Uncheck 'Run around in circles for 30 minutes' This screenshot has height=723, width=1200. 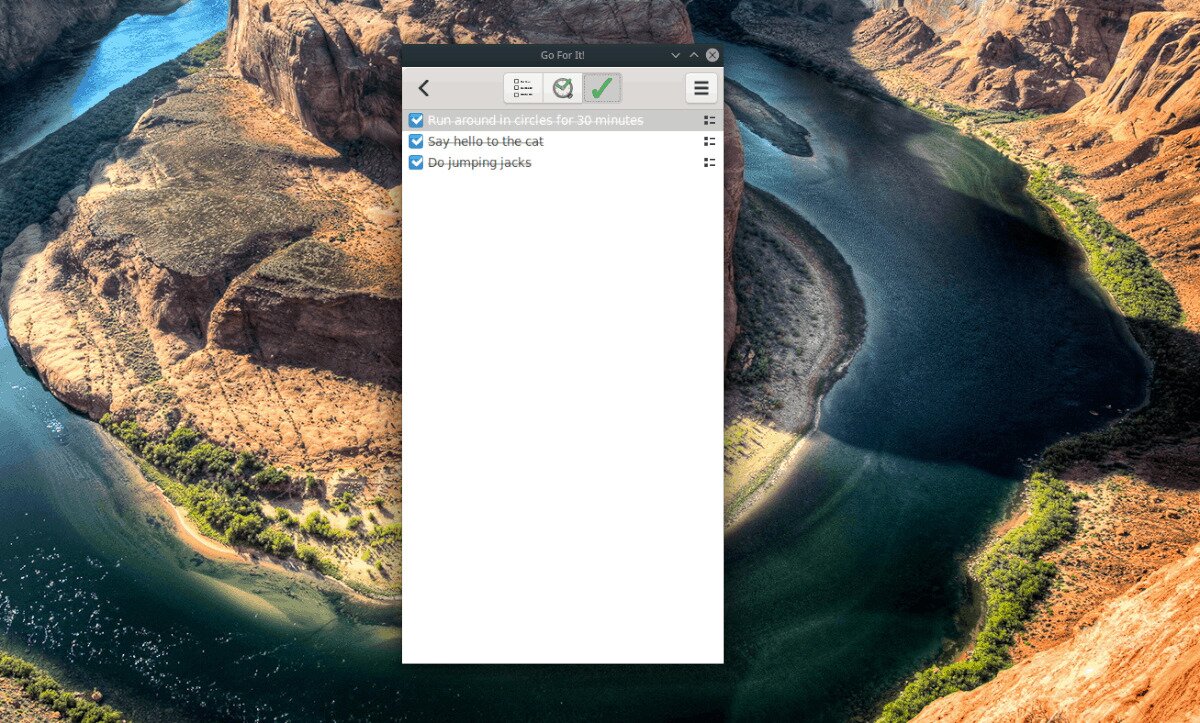[x=417, y=120]
